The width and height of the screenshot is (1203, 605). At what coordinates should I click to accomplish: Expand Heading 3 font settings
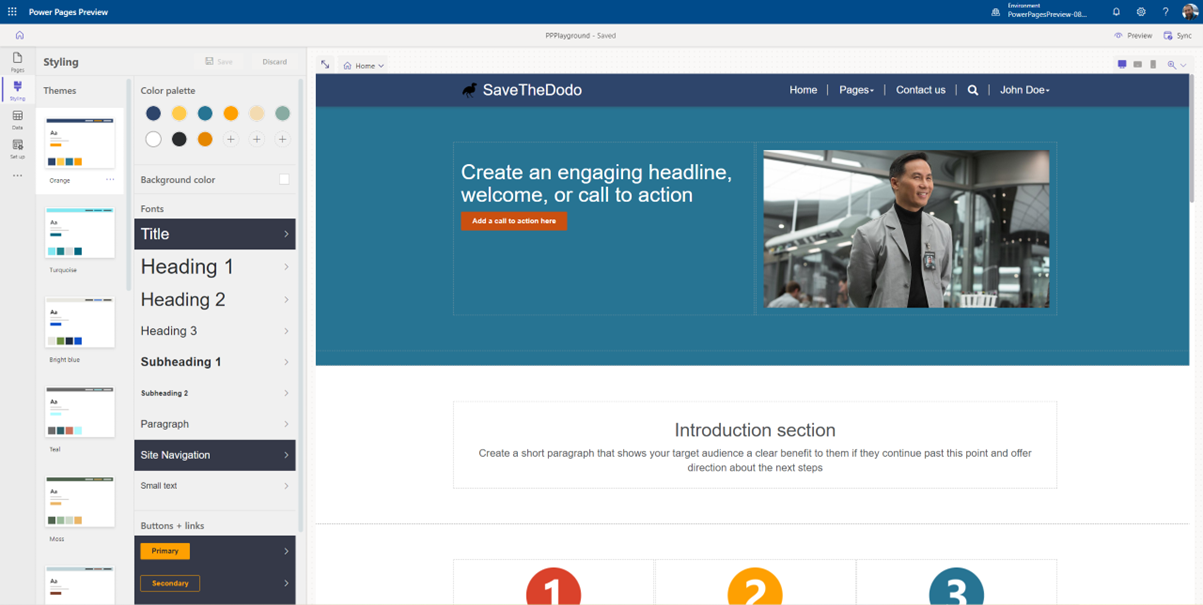pyautogui.click(x=215, y=331)
